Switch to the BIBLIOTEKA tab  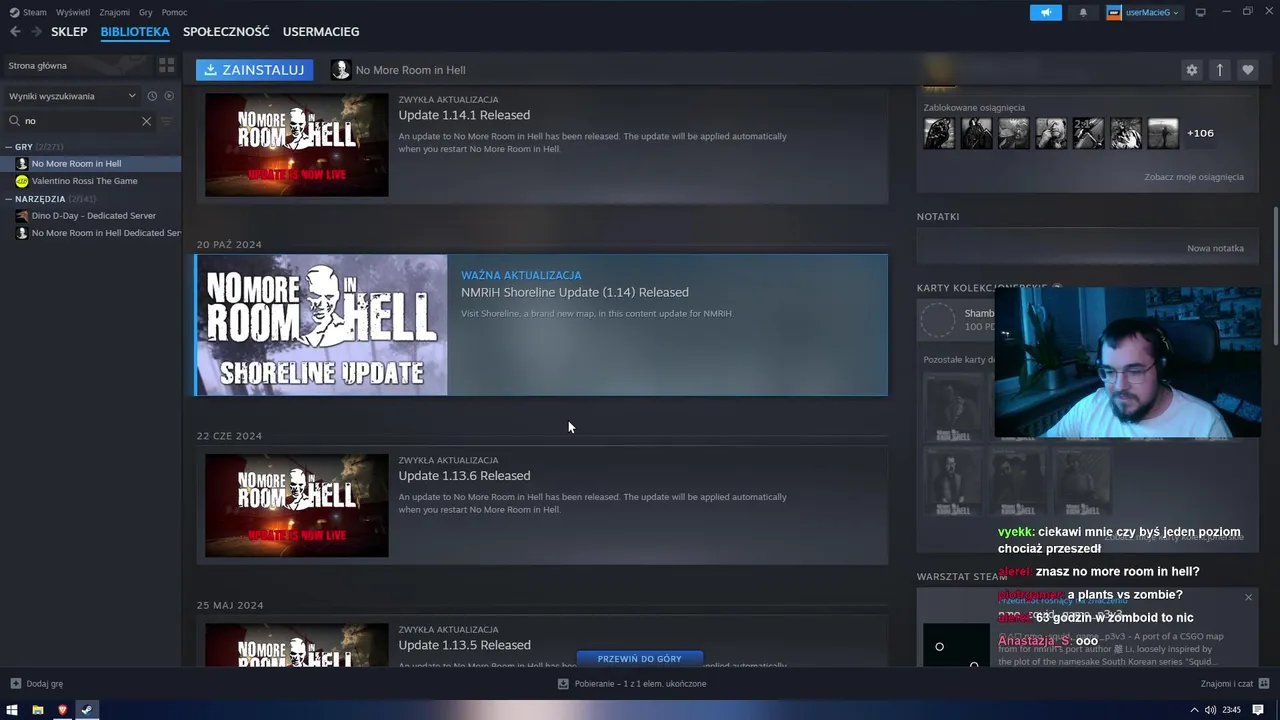135,32
